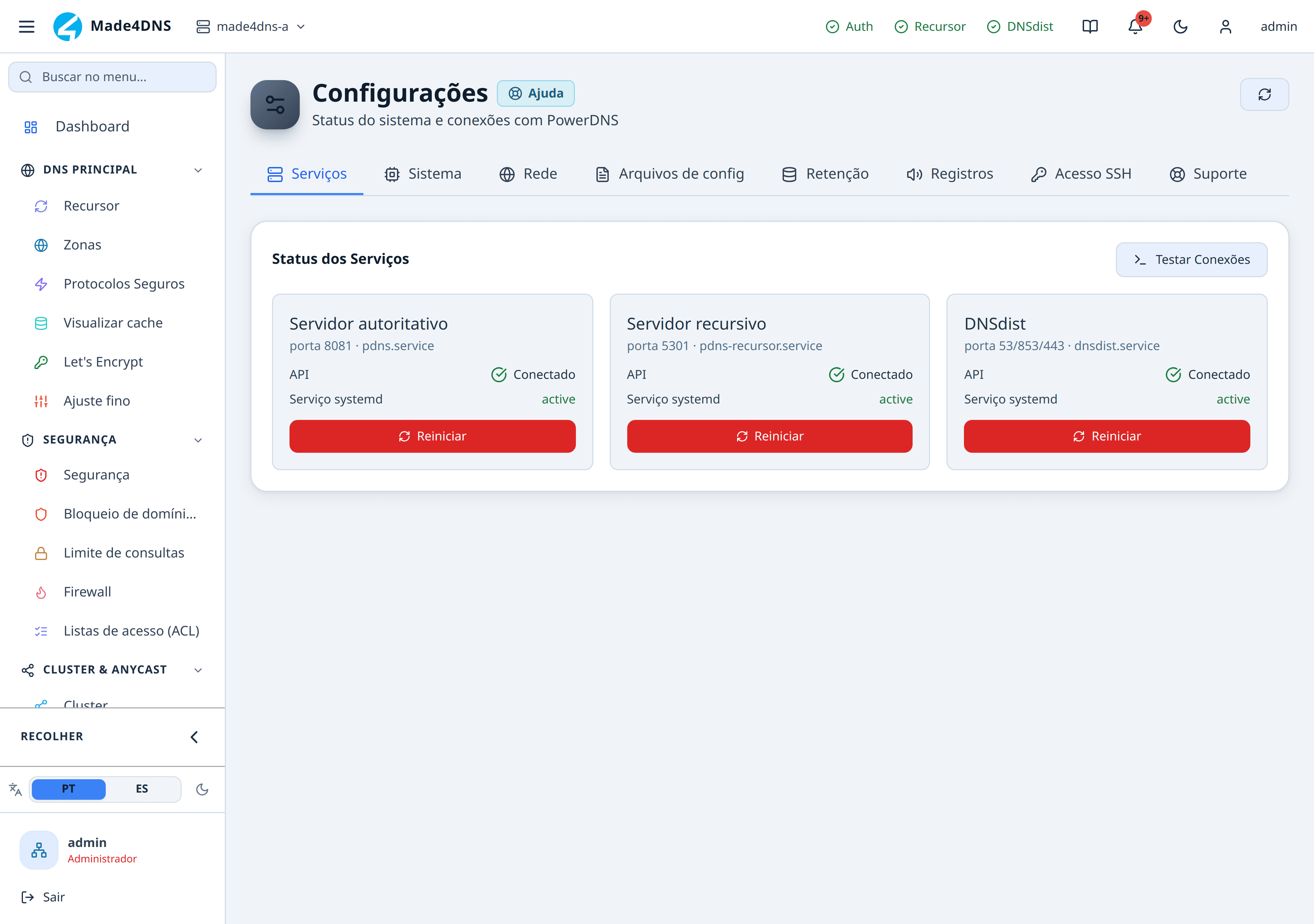Click 'porta 5301 · pdns-recursor.service' text
Viewport: 1314px width, 924px height.
pos(724,346)
